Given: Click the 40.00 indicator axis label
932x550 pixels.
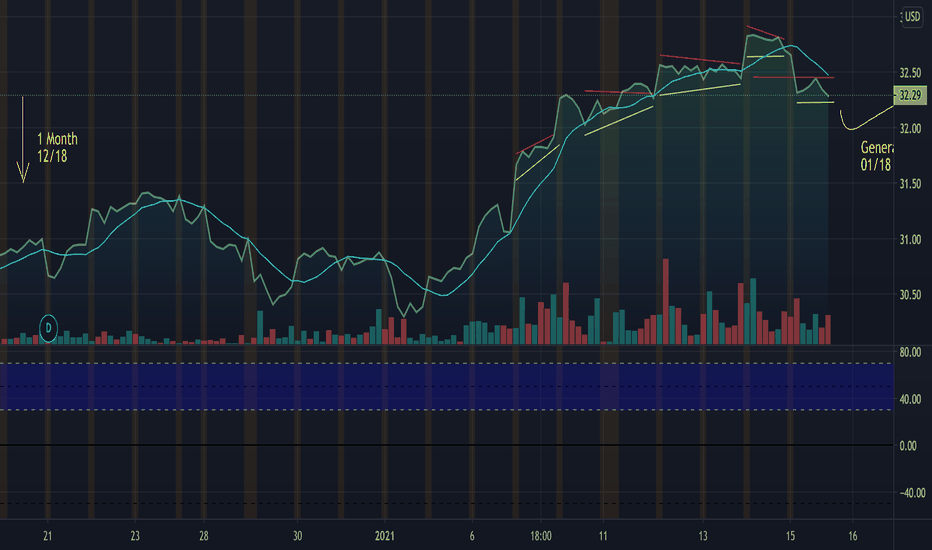Looking at the screenshot, I should click(x=910, y=400).
